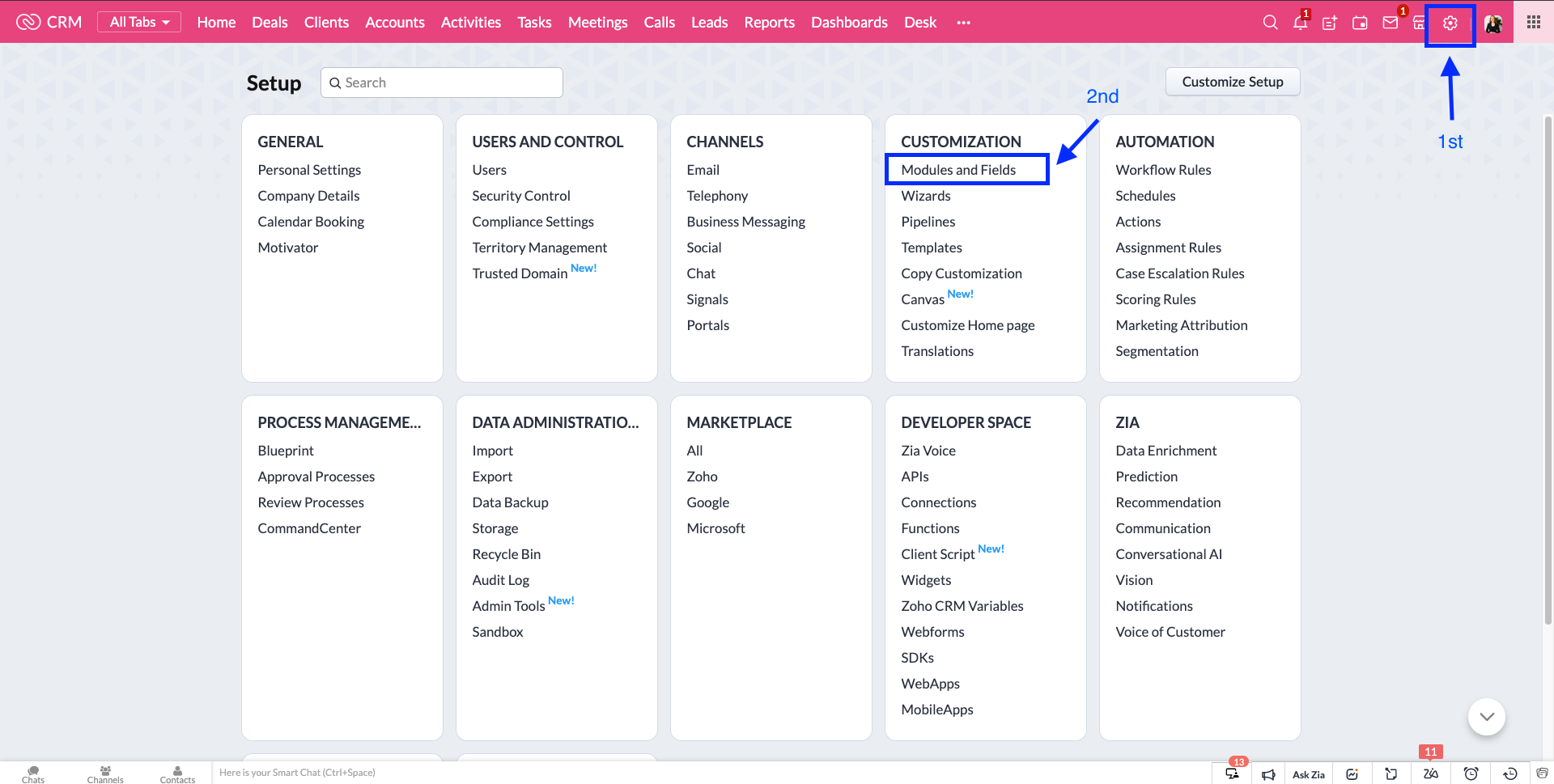This screenshot has height=784, width=1554.
Task: Click the Setup gear icon
Action: pyautogui.click(x=1450, y=23)
